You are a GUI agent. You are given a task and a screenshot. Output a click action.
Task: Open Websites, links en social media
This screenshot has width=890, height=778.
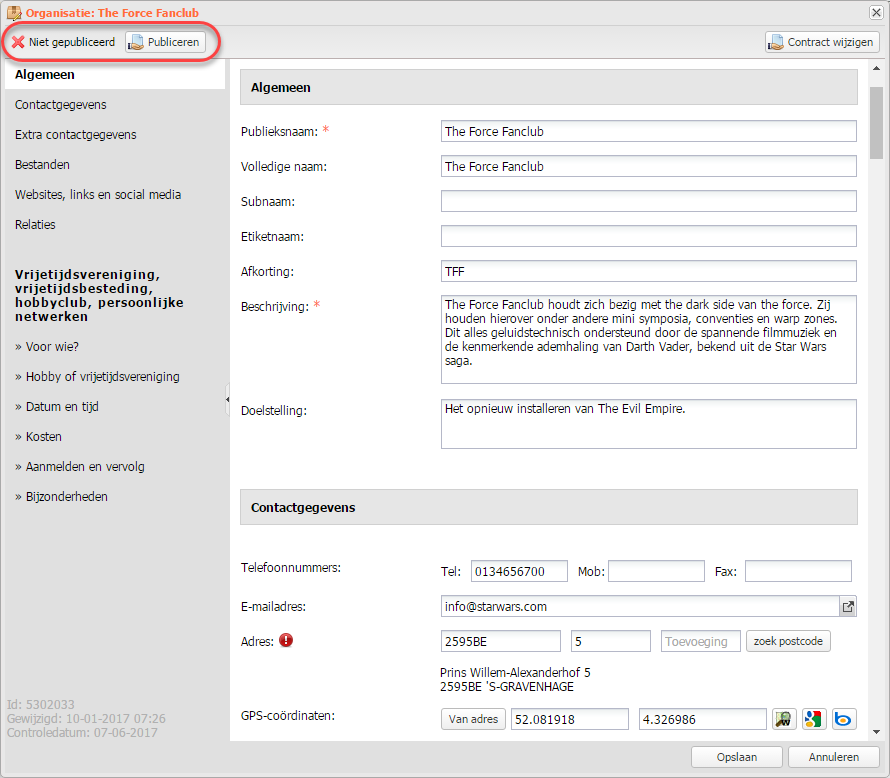(x=98, y=195)
